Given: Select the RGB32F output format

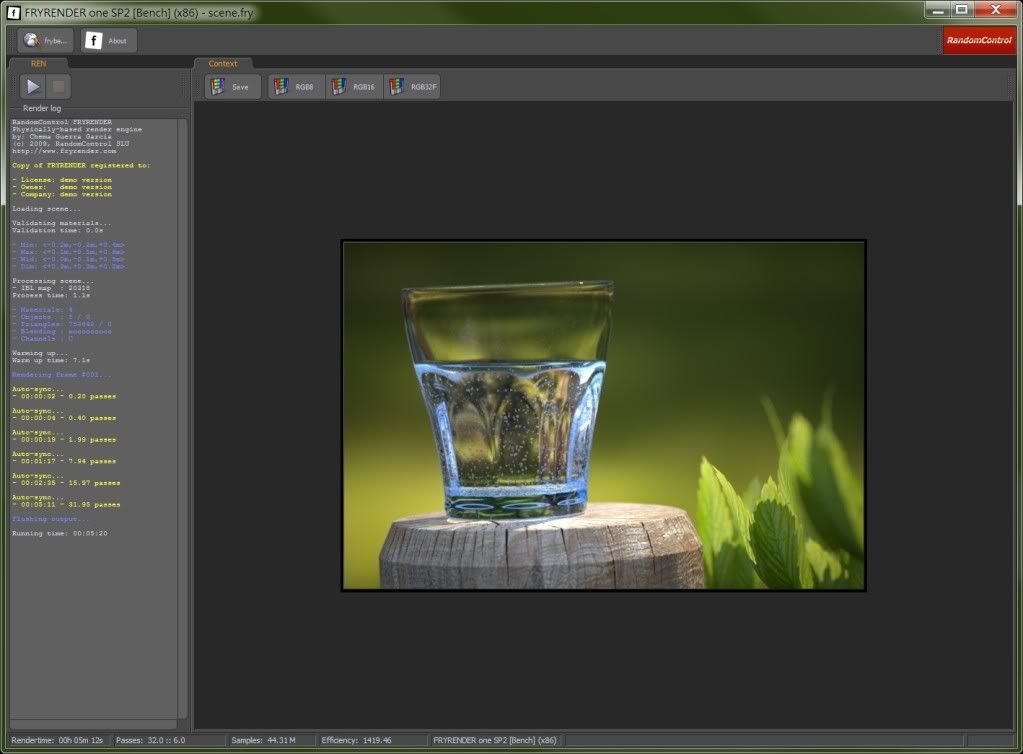Looking at the screenshot, I should click(411, 87).
